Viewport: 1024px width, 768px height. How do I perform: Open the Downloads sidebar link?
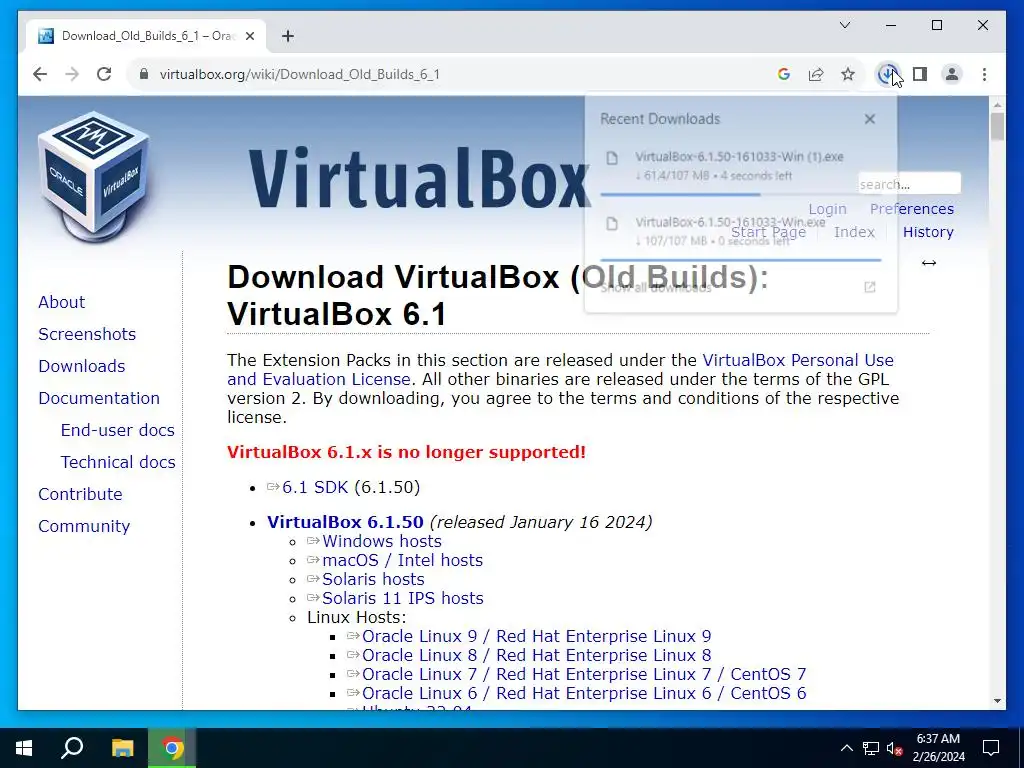pos(82,366)
